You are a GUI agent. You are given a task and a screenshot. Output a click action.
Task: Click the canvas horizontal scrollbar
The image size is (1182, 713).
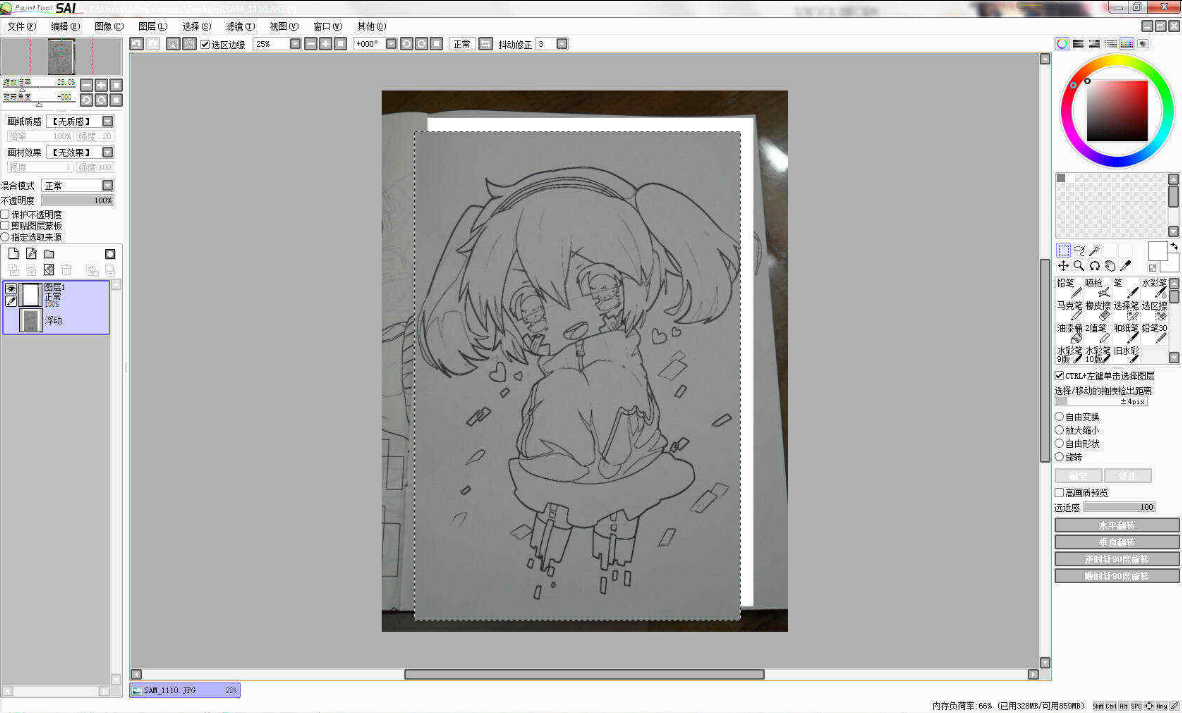coord(586,674)
